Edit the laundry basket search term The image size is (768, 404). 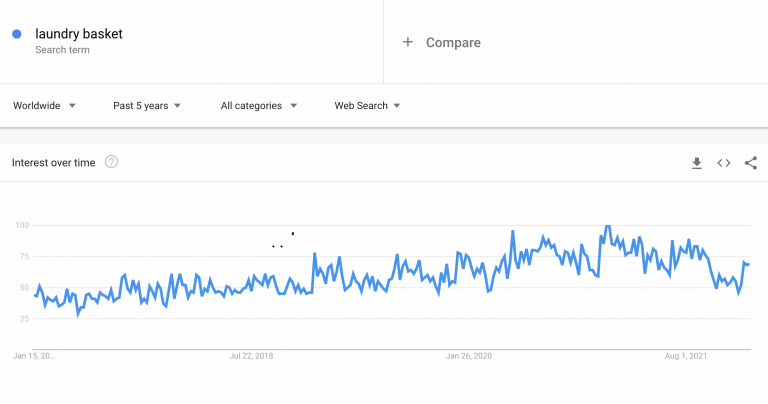pyautogui.click(x=79, y=34)
